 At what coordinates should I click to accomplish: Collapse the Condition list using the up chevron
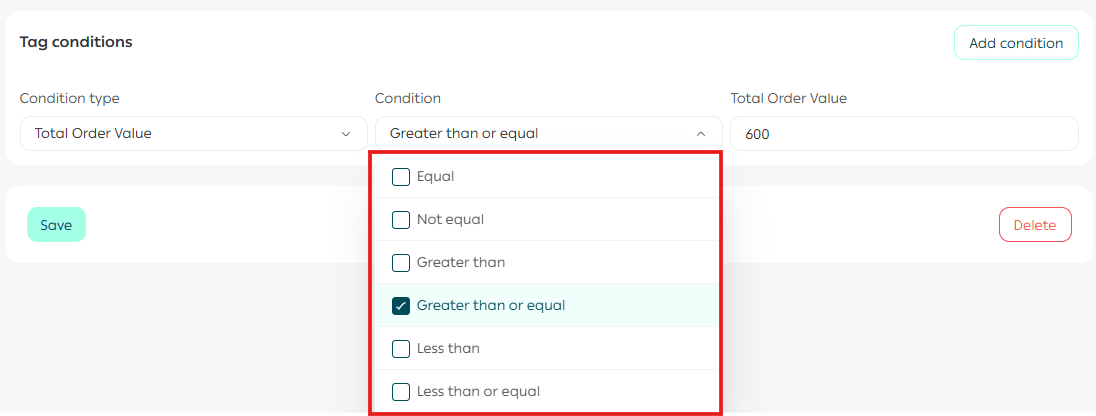pyautogui.click(x=701, y=133)
